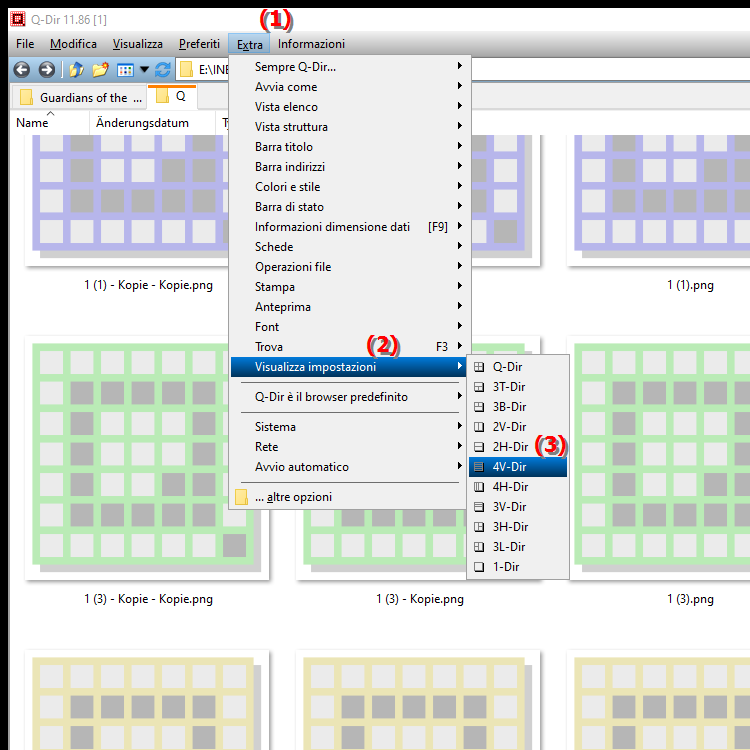Open Q-Dir è il browser predefinito entry

(349, 397)
